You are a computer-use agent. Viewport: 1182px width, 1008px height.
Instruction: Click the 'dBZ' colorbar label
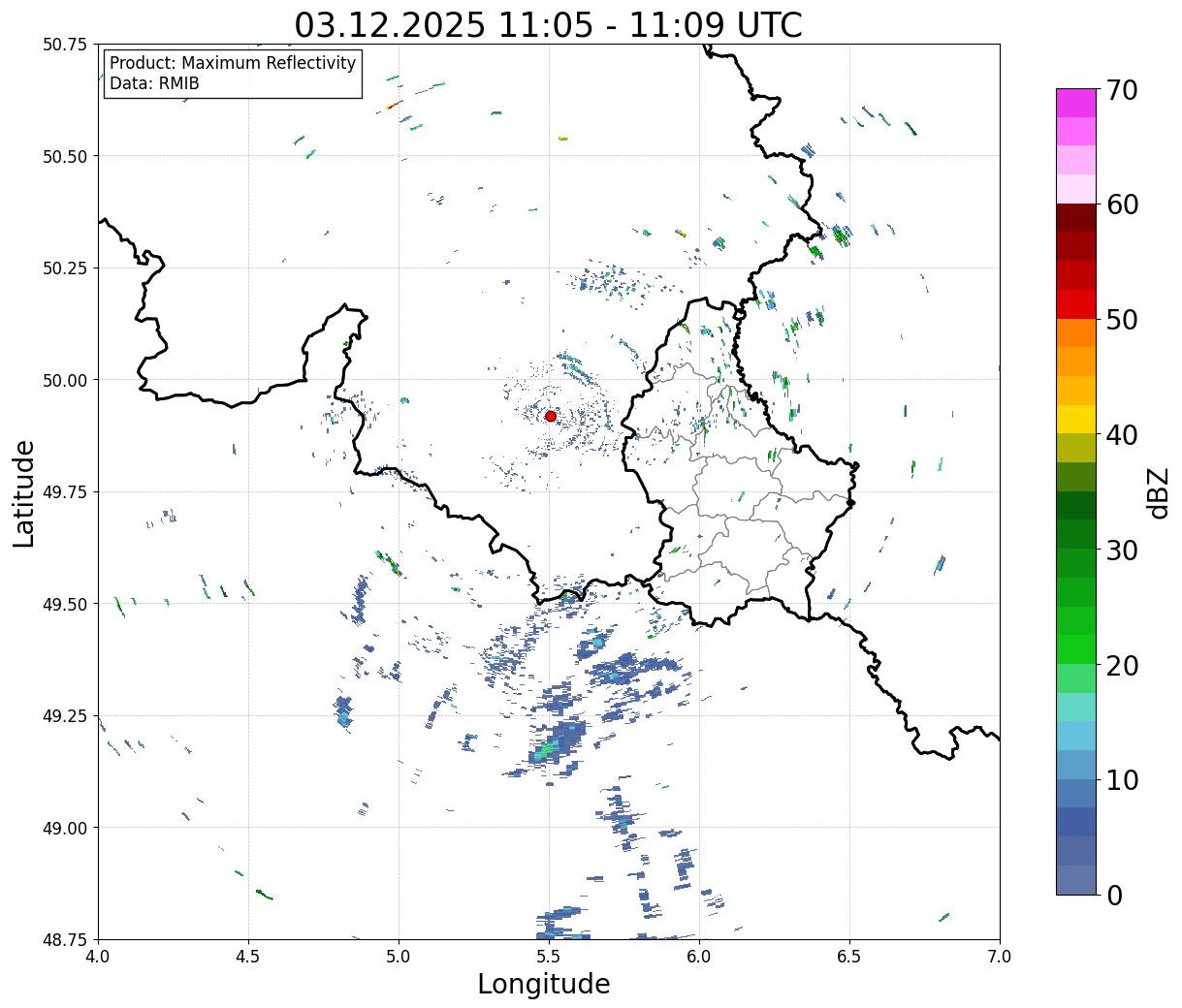point(1158,492)
